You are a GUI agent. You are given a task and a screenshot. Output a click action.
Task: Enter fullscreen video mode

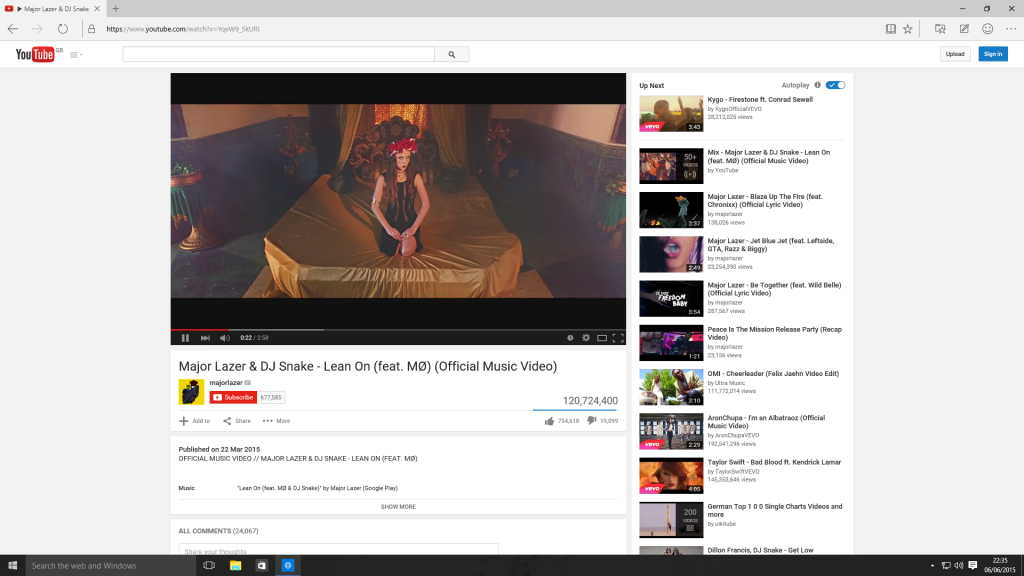[x=618, y=338]
